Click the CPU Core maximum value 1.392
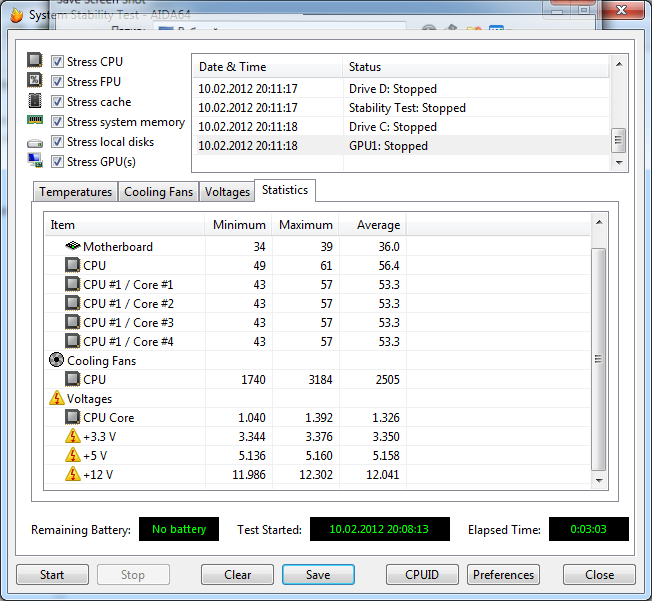This screenshot has height=601, width=652. pos(319,417)
